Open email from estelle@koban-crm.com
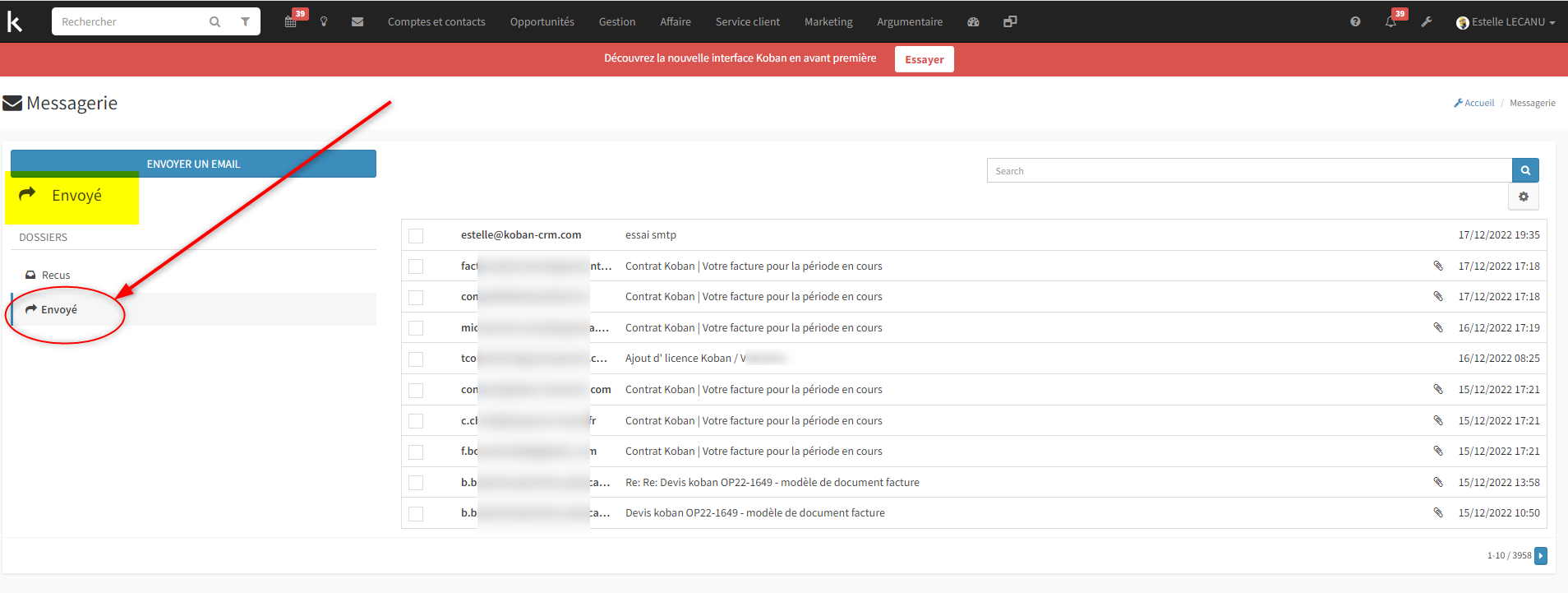This screenshot has width=1568, height=593. pos(521,234)
